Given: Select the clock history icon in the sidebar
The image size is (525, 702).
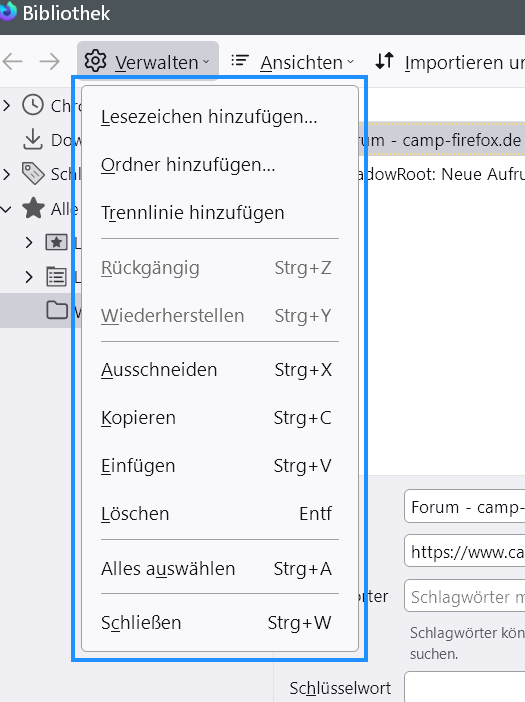Looking at the screenshot, I should 33,105.
